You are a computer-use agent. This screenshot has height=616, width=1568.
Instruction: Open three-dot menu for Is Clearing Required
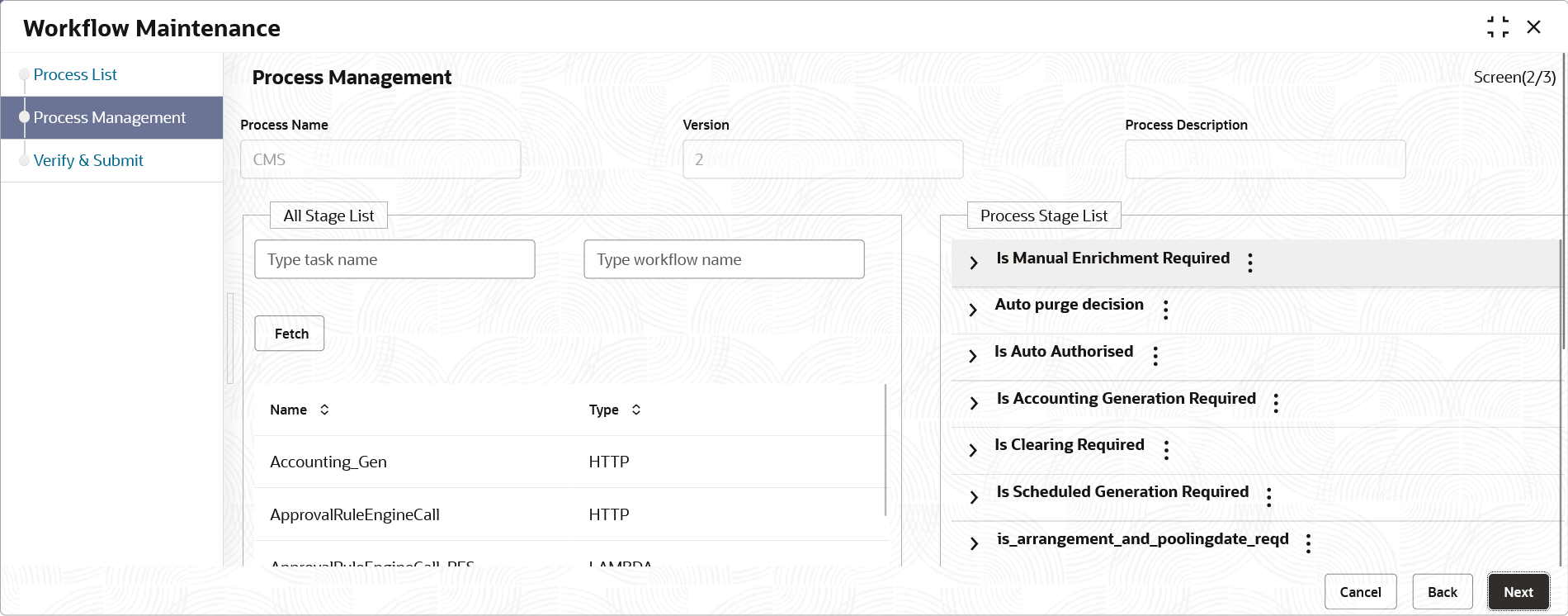tap(1166, 450)
